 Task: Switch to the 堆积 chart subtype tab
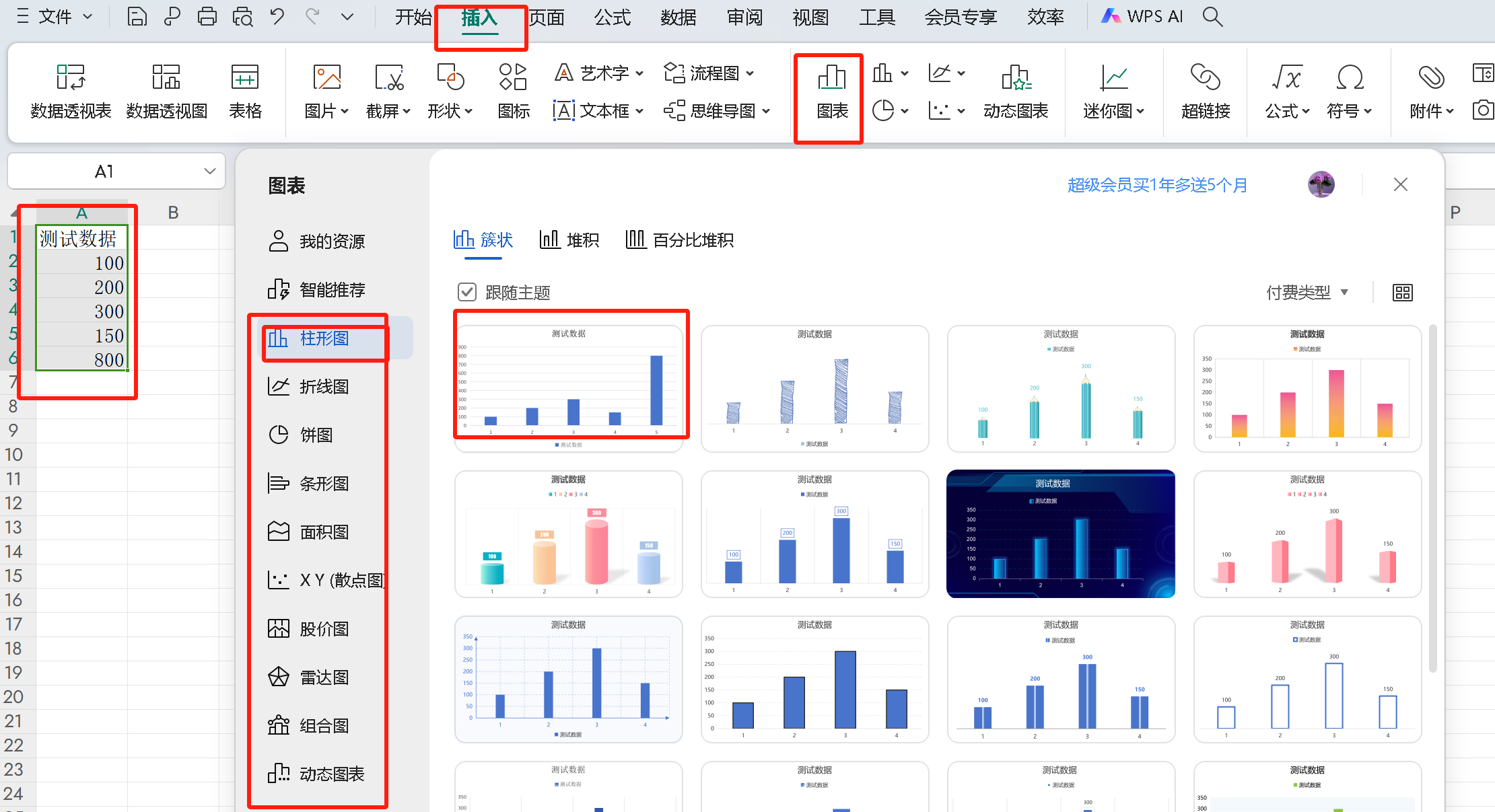569,239
